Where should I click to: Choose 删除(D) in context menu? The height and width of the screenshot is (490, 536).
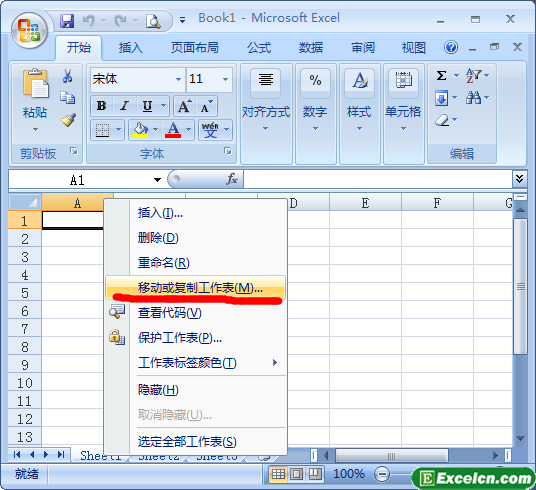[x=196, y=238]
